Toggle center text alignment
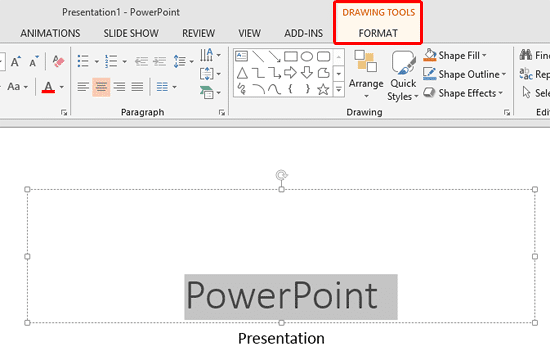 [101, 87]
